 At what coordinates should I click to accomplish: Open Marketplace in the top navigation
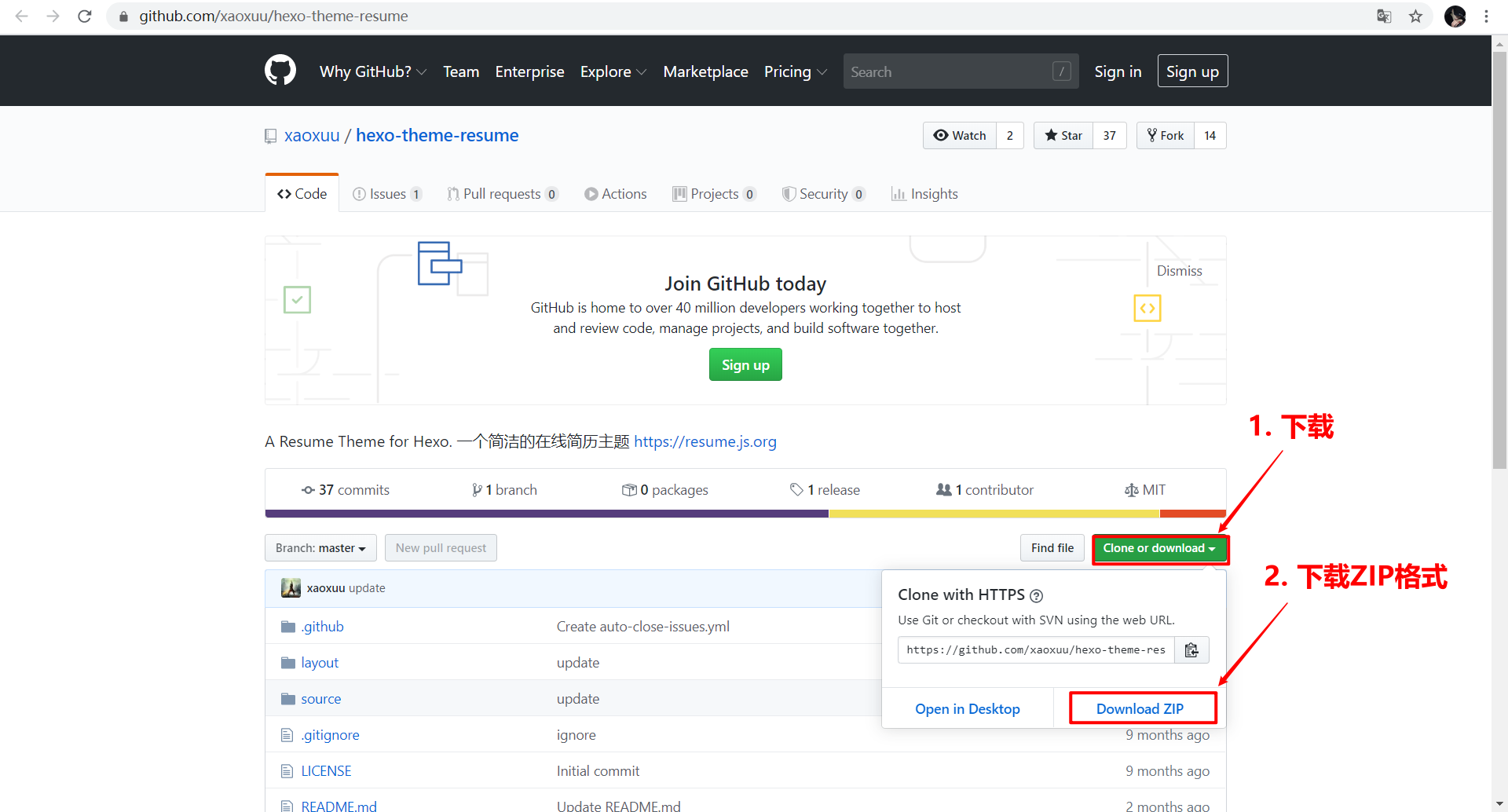click(705, 71)
